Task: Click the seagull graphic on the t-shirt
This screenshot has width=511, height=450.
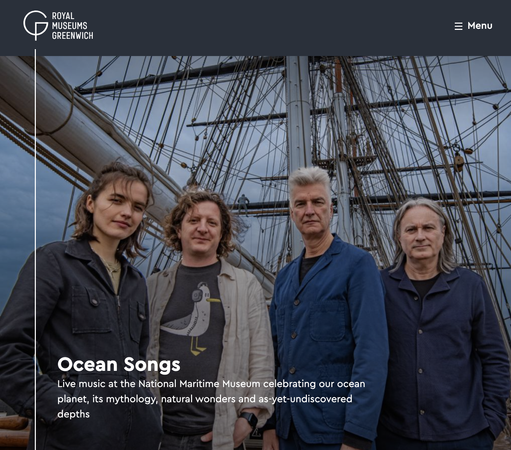Action: click(191, 318)
